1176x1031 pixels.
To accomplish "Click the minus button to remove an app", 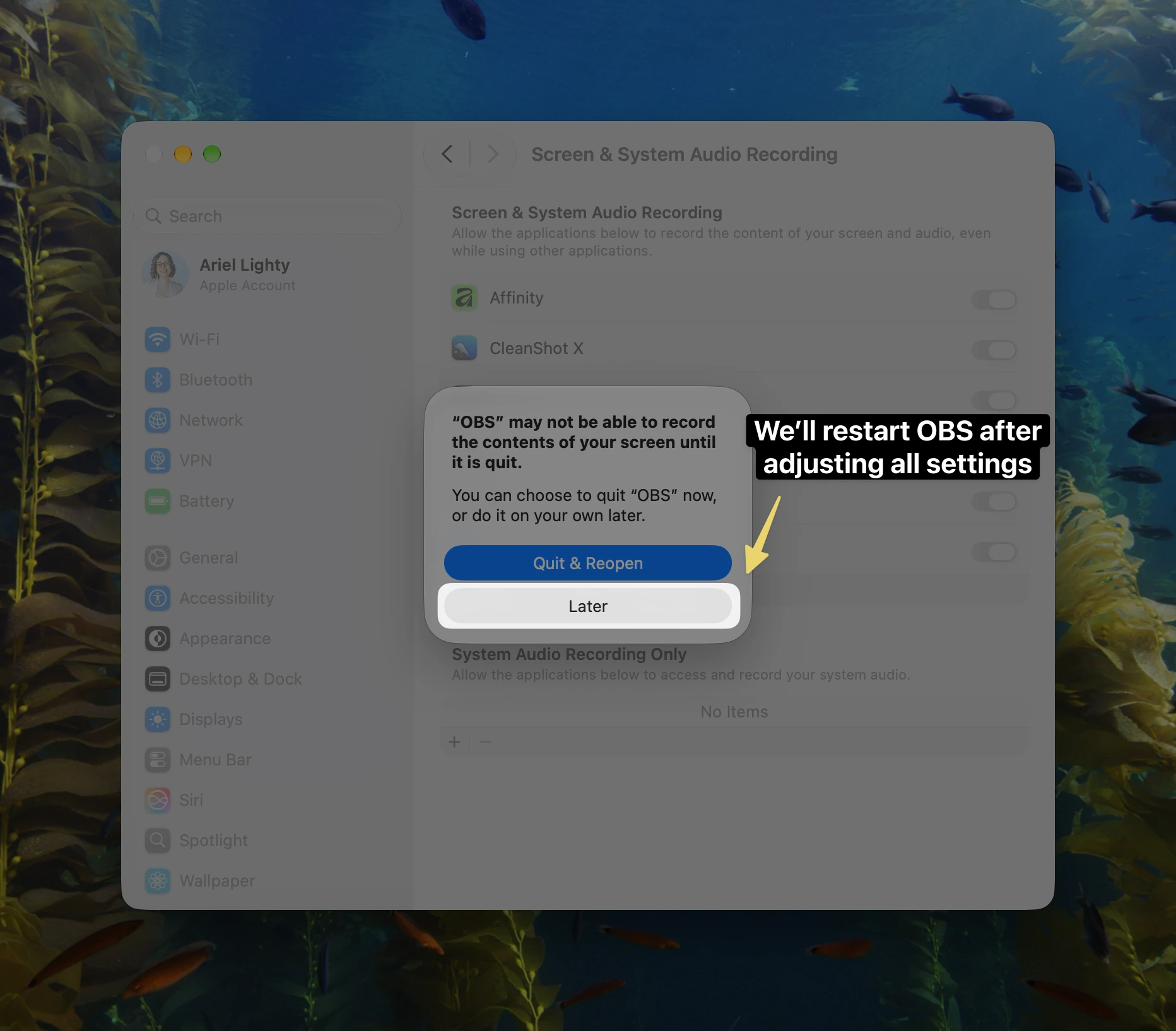I will pos(486,742).
